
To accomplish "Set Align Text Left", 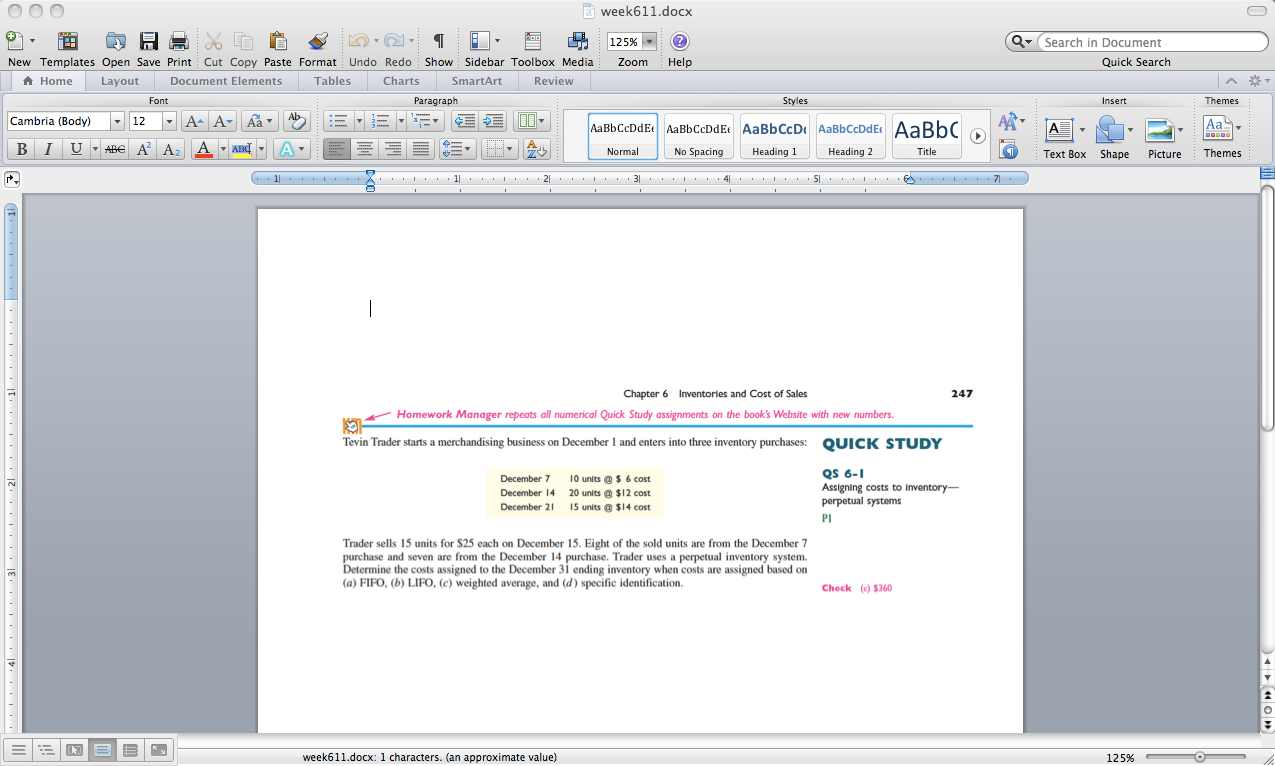I will [337, 149].
